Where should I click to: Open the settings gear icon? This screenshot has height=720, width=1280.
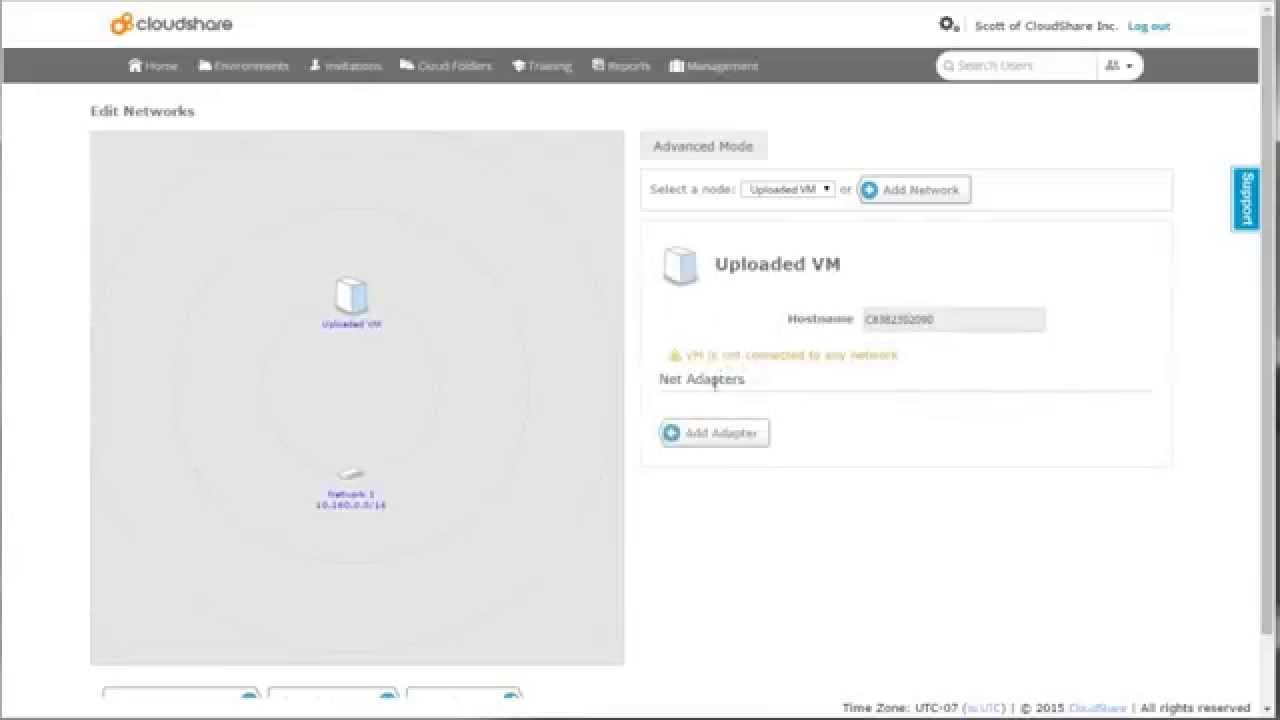click(948, 24)
